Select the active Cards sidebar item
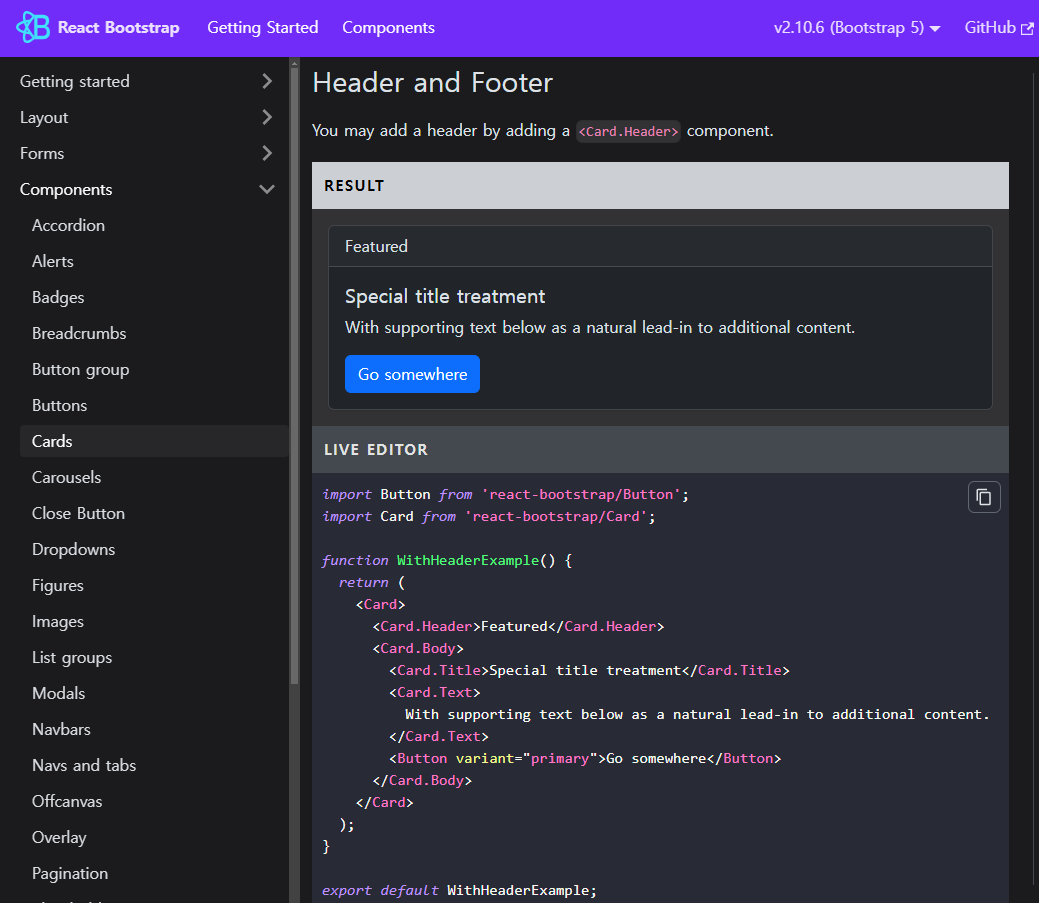1039x903 pixels. pyautogui.click(x=154, y=441)
